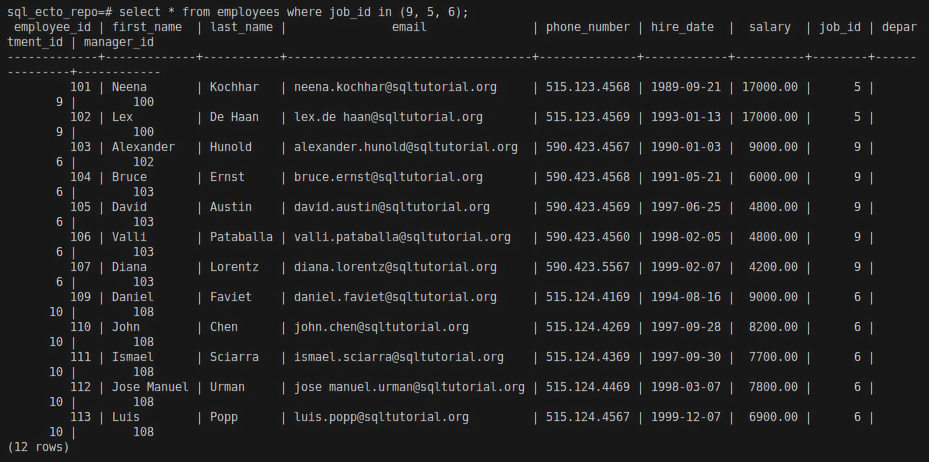Click the job_id column header
929x462 pixels.
point(840,27)
